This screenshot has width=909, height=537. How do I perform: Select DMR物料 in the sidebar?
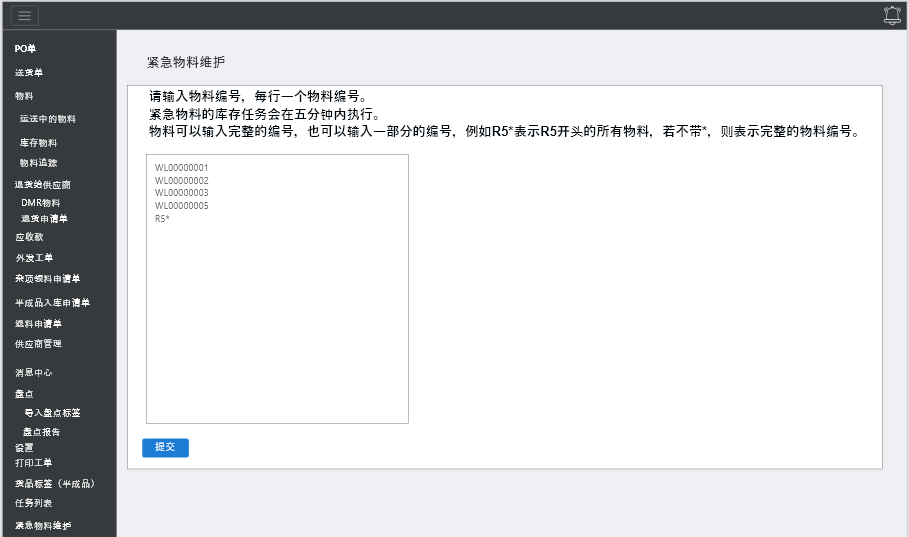(x=41, y=203)
